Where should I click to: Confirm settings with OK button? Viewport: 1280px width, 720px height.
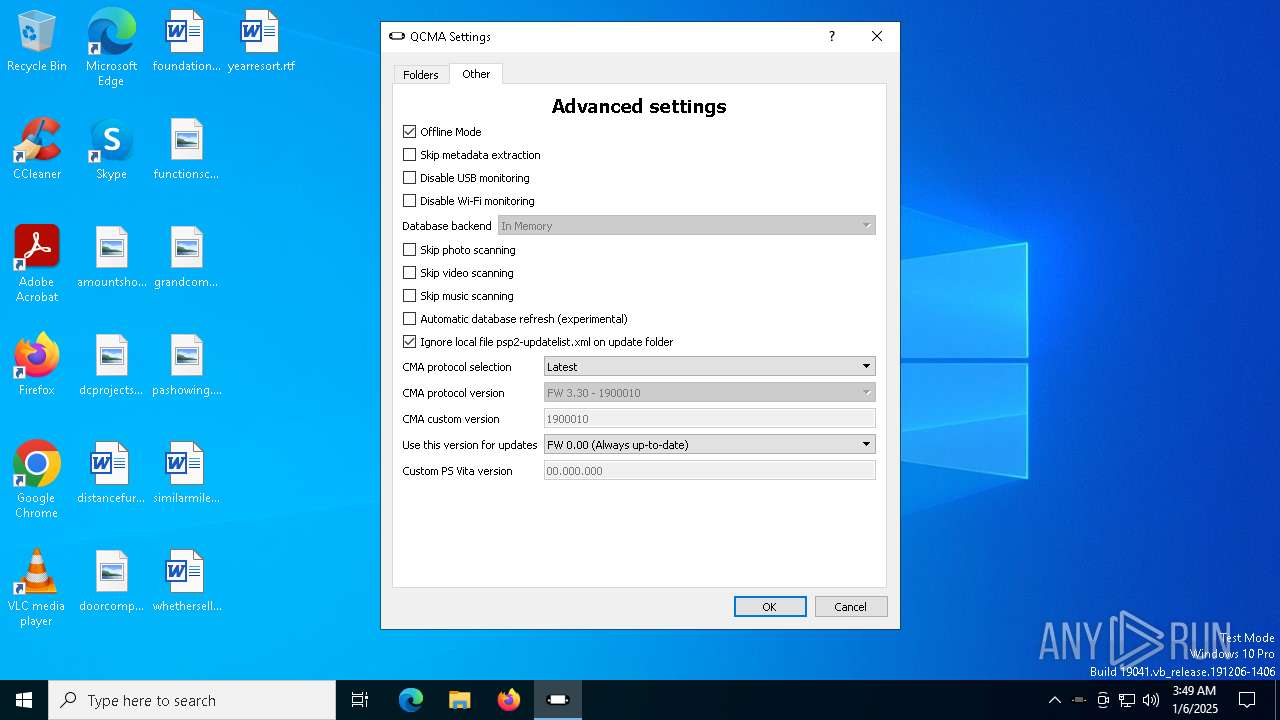coord(770,607)
